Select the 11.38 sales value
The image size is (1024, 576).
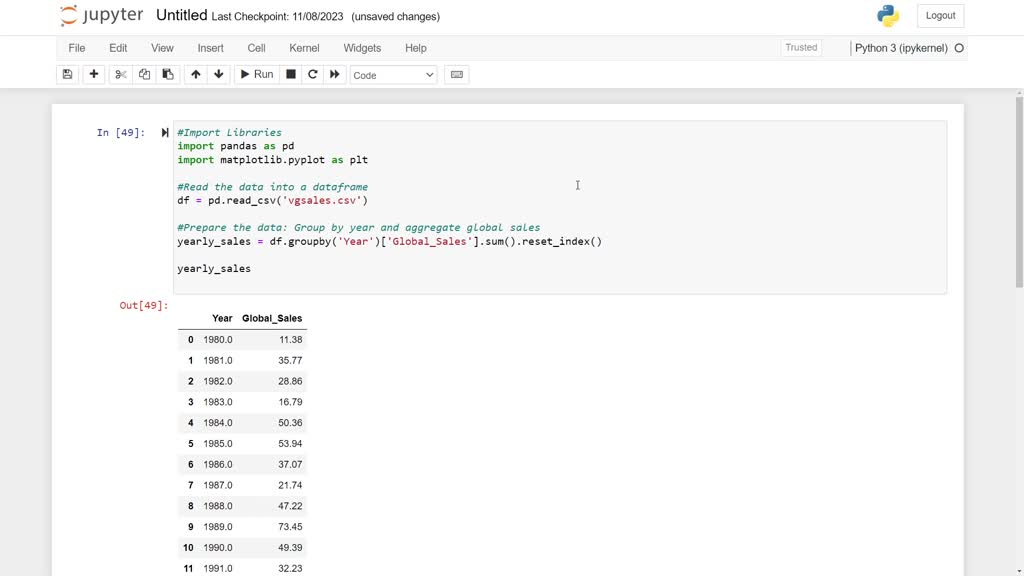[x=291, y=340]
